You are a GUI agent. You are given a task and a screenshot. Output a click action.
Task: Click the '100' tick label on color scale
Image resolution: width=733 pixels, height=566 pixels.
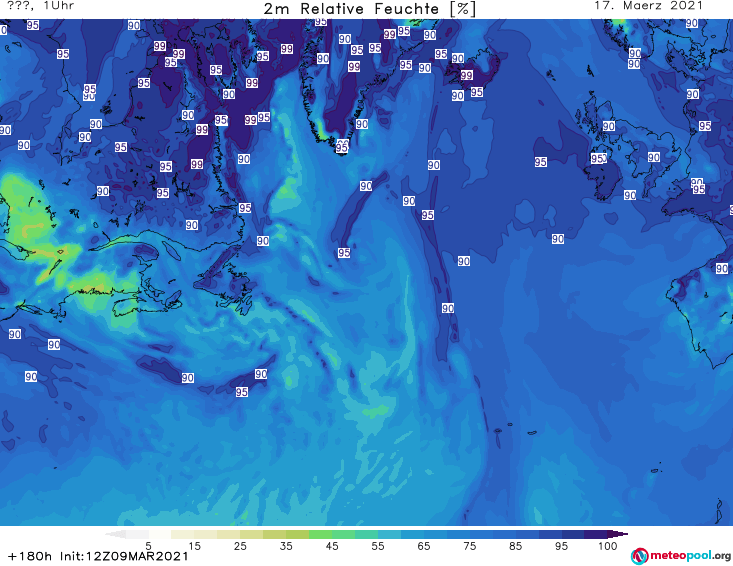tap(608, 545)
